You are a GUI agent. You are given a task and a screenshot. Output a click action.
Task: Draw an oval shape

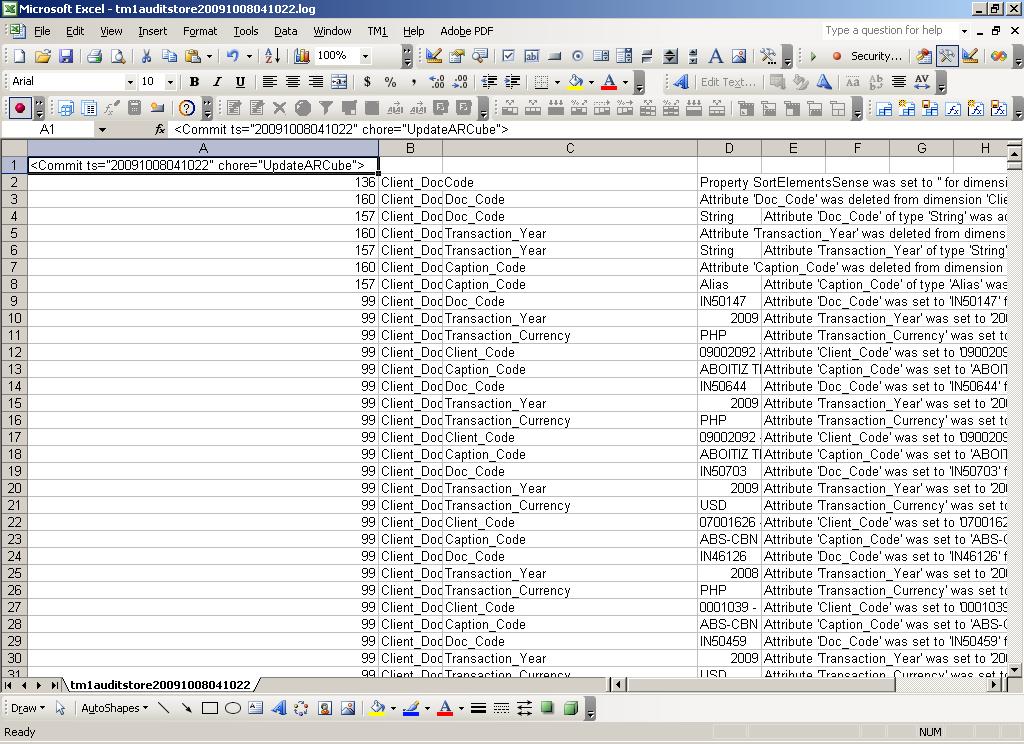coord(232,708)
